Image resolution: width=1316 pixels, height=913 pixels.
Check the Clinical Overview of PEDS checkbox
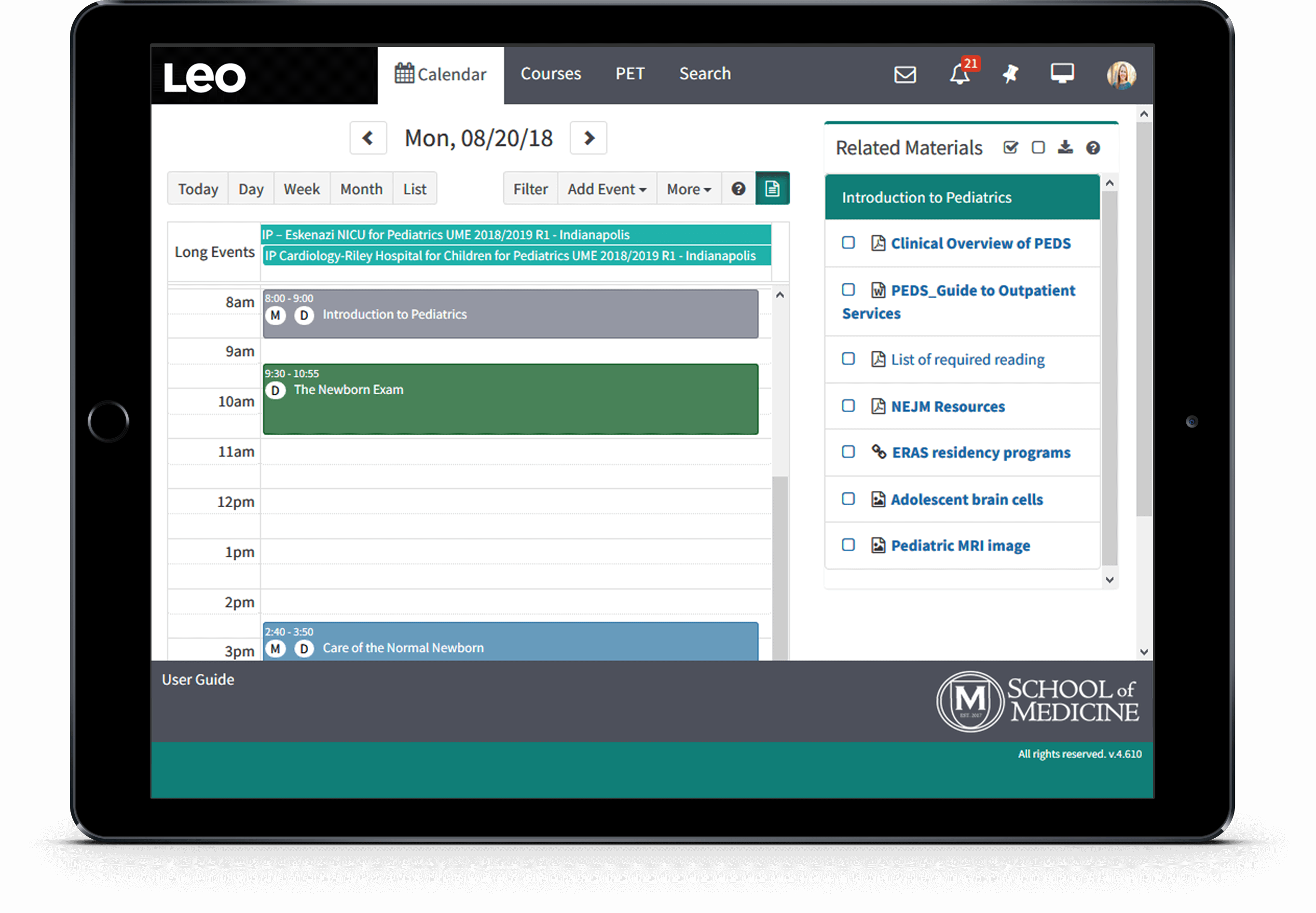click(x=848, y=243)
